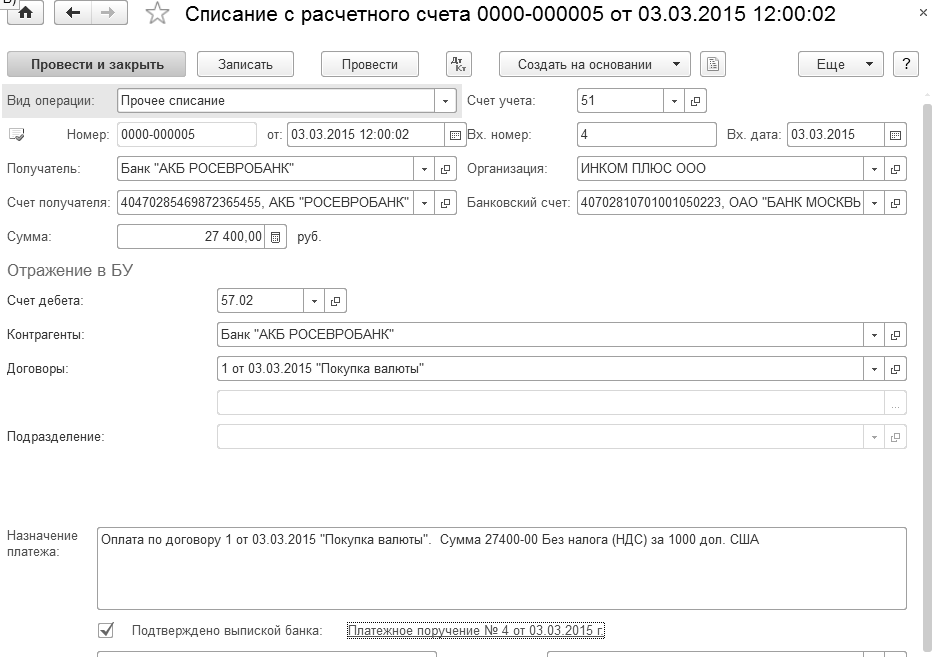This screenshot has width=936, height=657.
Task: Open Счет учета 51 item form
Action: click(x=695, y=101)
